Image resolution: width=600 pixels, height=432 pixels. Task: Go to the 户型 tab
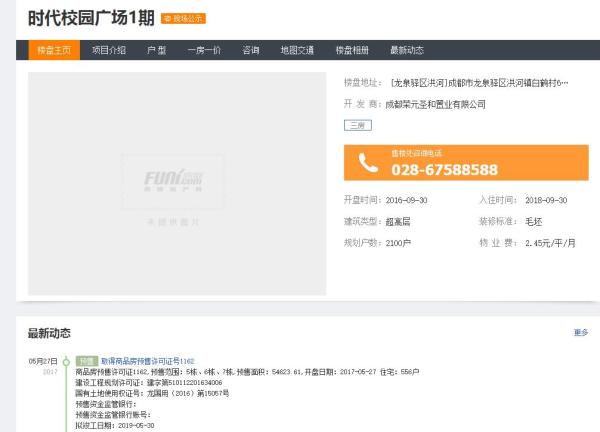point(156,50)
